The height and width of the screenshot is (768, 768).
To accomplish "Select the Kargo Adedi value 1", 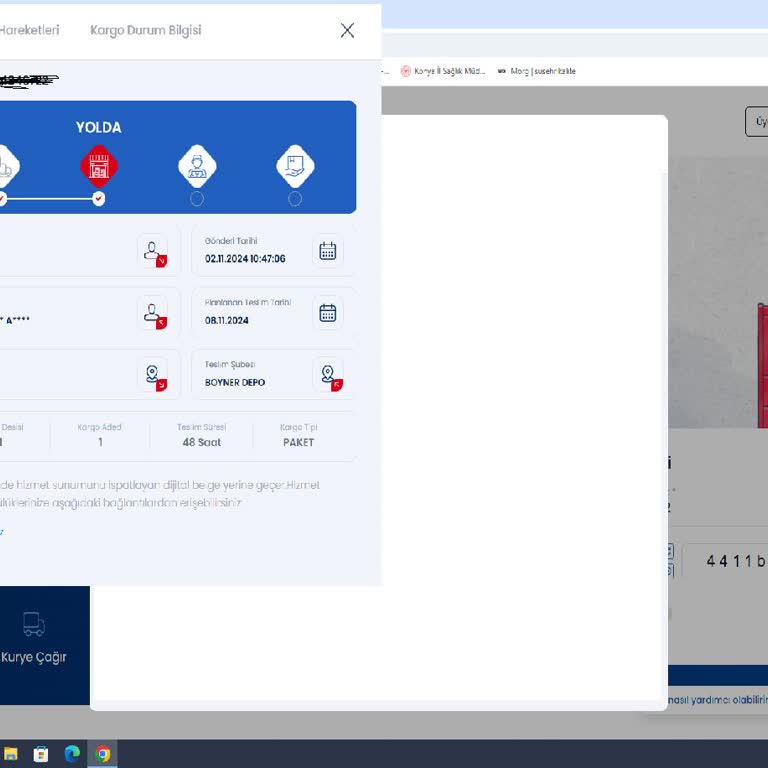I will click(100, 442).
